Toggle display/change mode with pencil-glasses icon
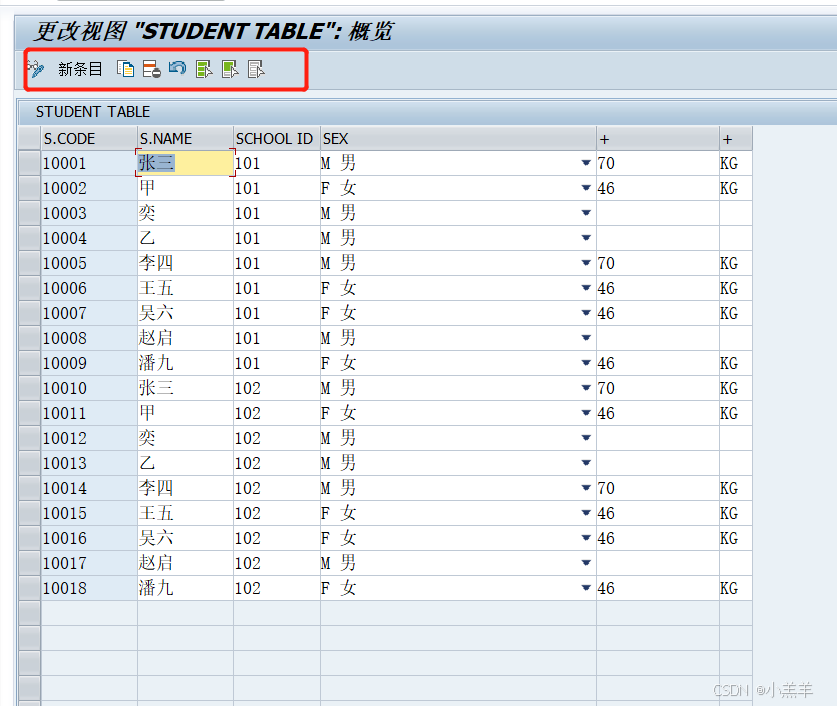The image size is (837, 706). point(36,69)
